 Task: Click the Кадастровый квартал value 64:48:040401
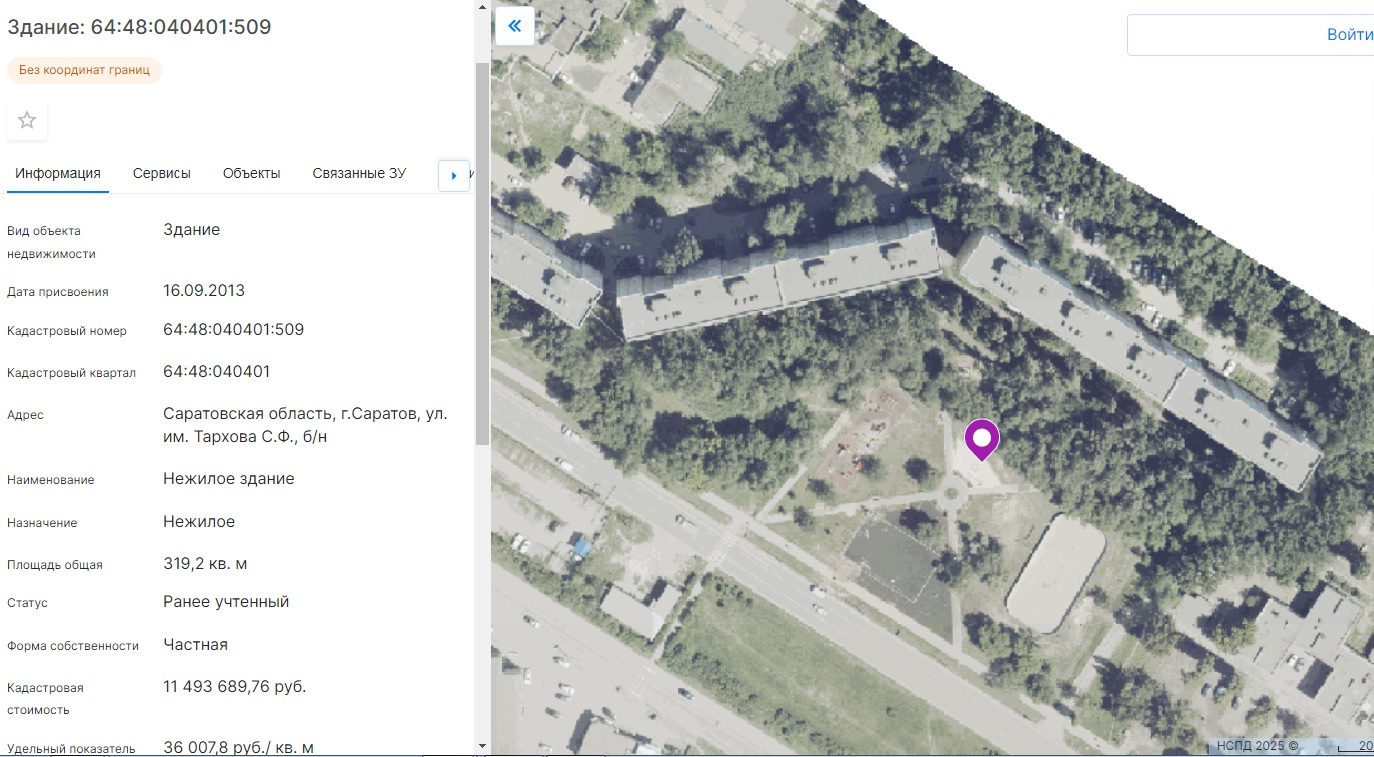pos(216,372)
